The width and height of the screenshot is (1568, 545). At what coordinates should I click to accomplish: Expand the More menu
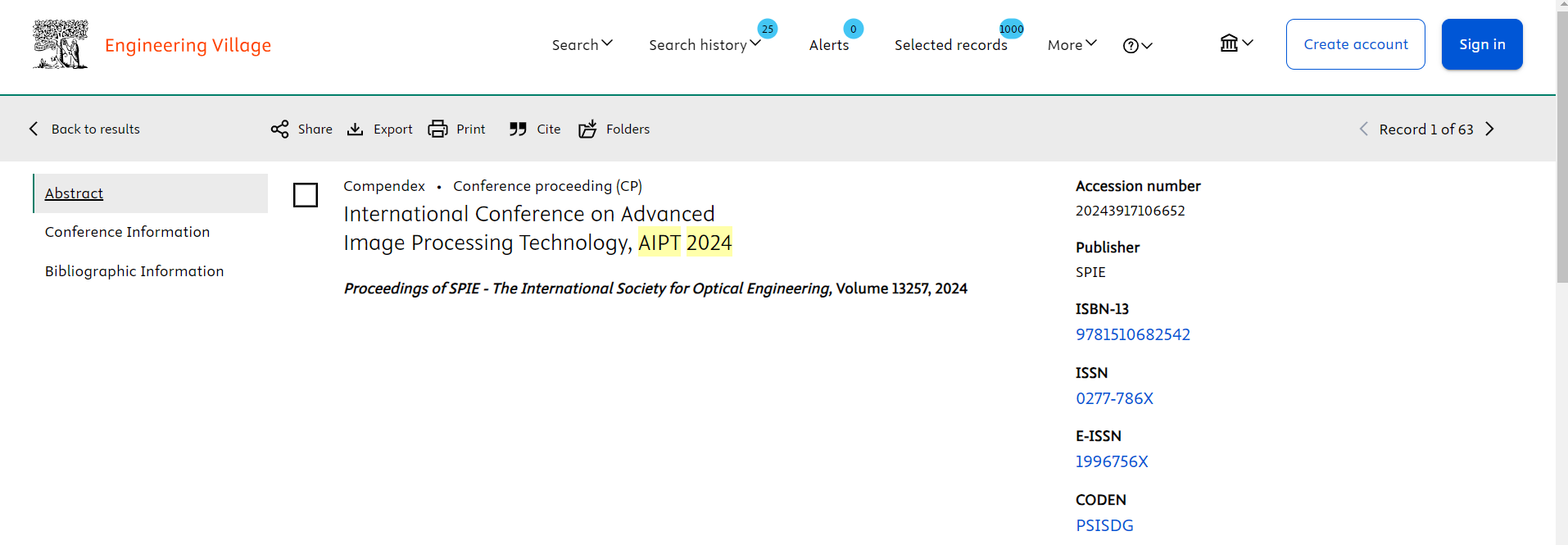click(1072, 45)
